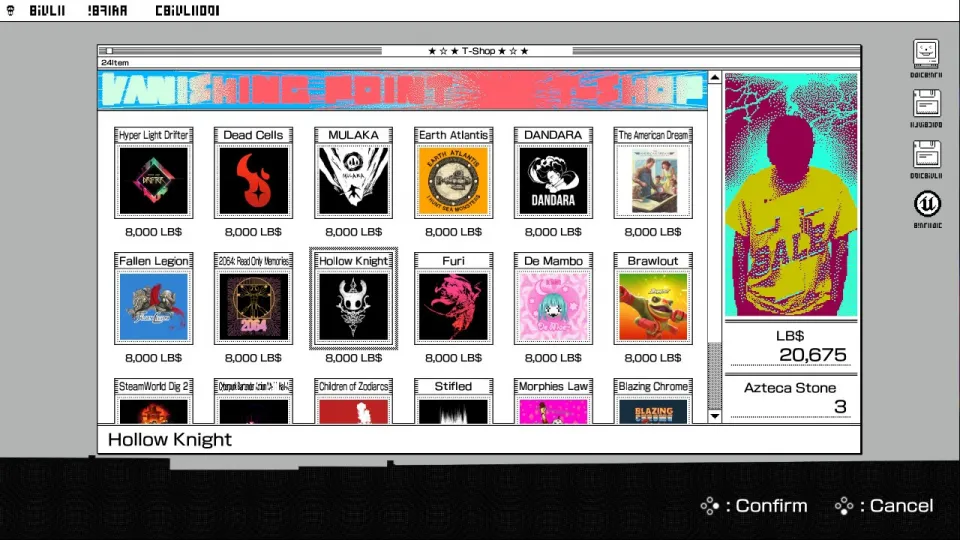960x540 pixels.
Task: Select the Hyper Light Drifter shirt icon
Action: click(x=153, y=181)
